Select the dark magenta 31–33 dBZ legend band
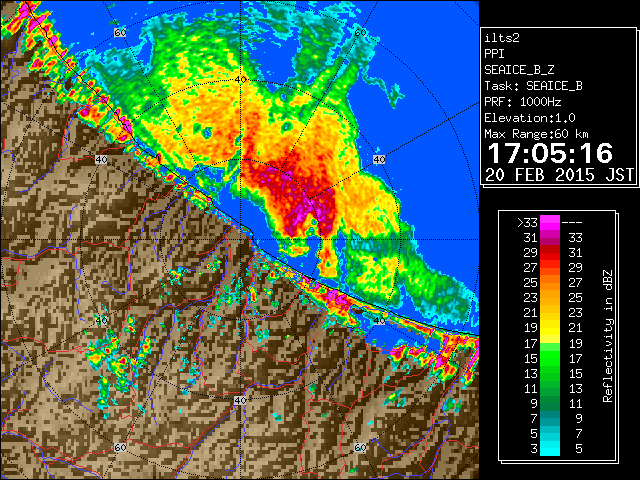 click(x=550, y=238)
